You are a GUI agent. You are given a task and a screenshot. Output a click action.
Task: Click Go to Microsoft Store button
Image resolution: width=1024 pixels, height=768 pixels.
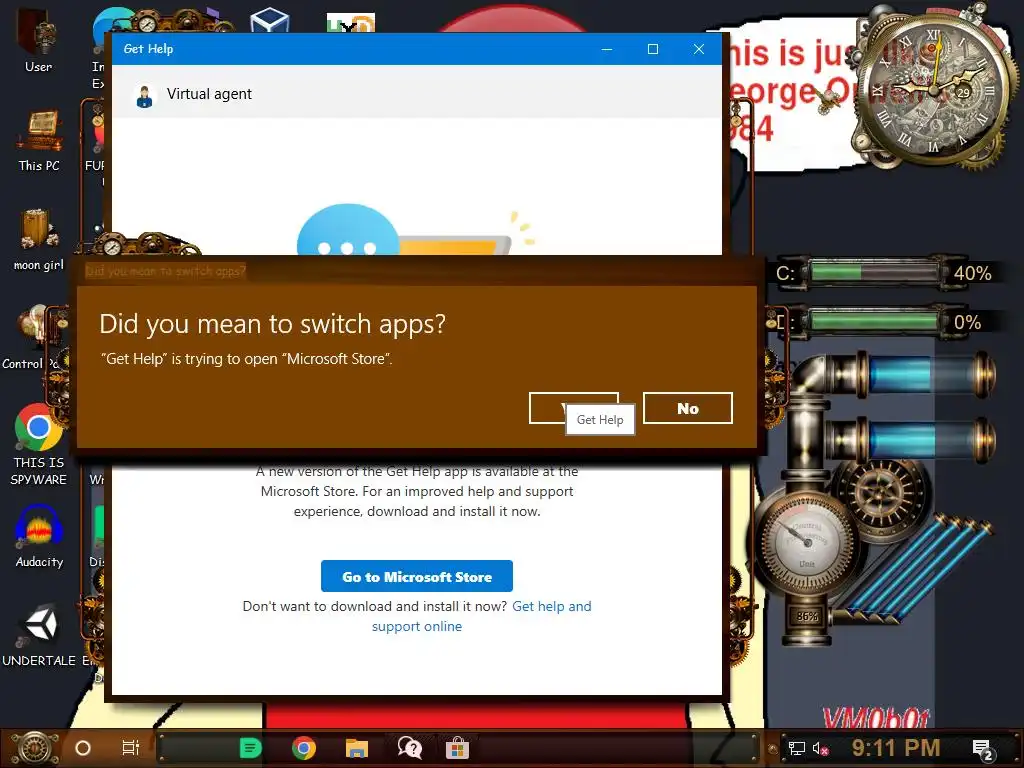[x=417, y=576]
